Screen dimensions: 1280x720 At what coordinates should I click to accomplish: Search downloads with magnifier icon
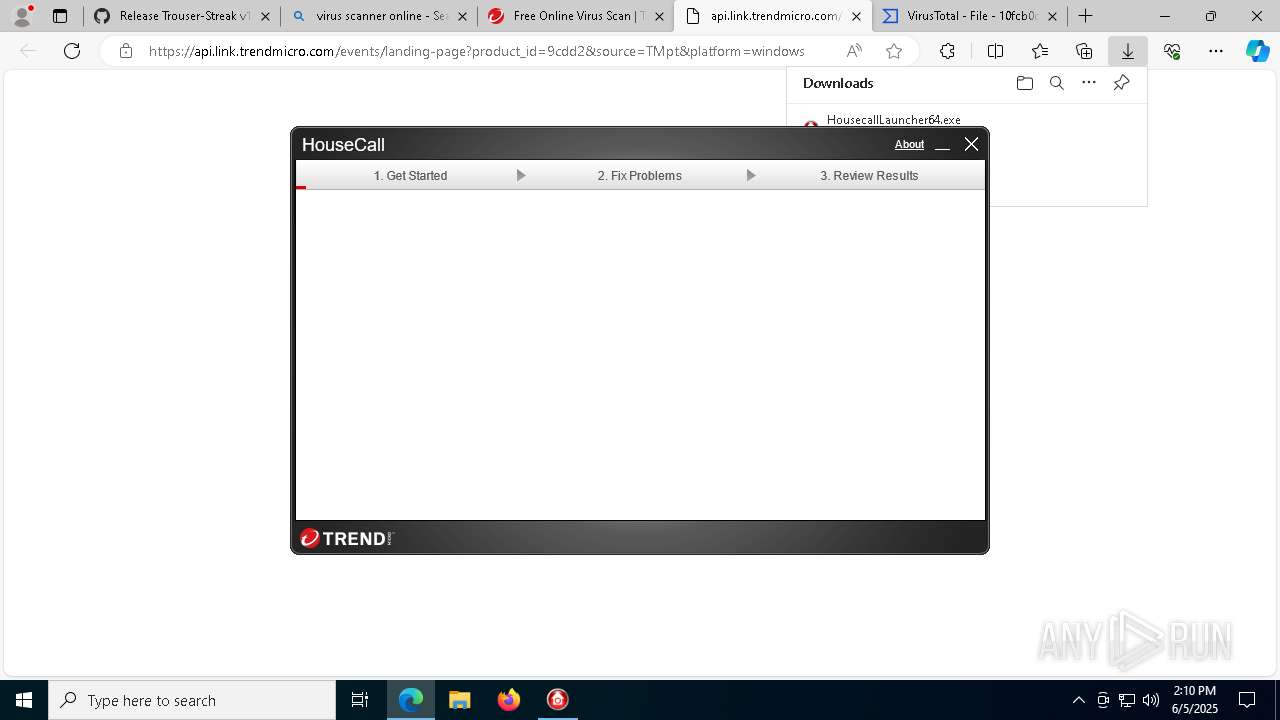coord(1056,83)
